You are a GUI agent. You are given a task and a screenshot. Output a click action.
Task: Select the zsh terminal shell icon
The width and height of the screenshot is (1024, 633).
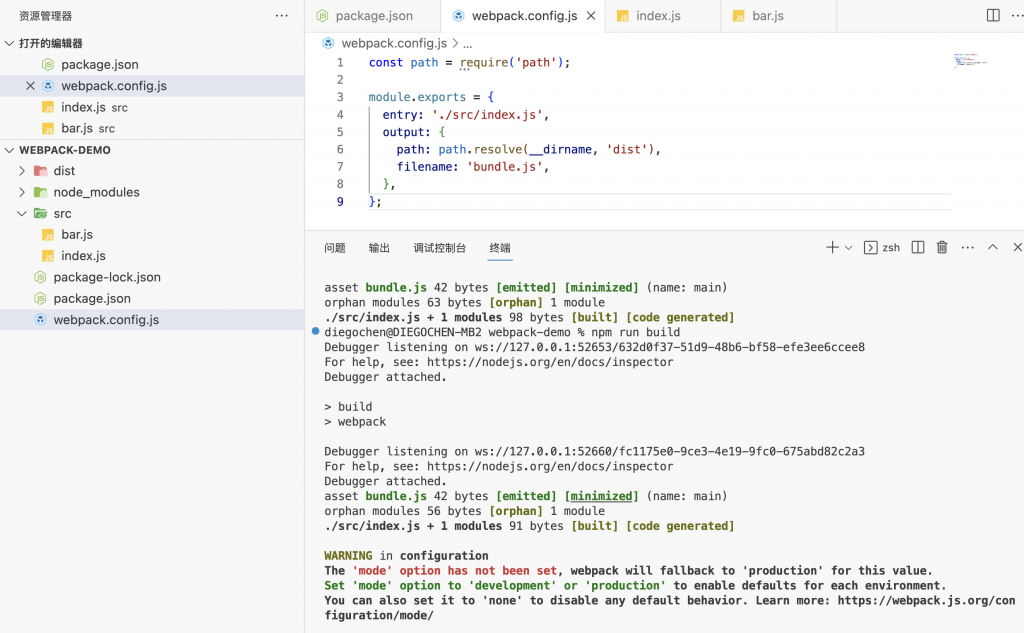click(871, 248)
